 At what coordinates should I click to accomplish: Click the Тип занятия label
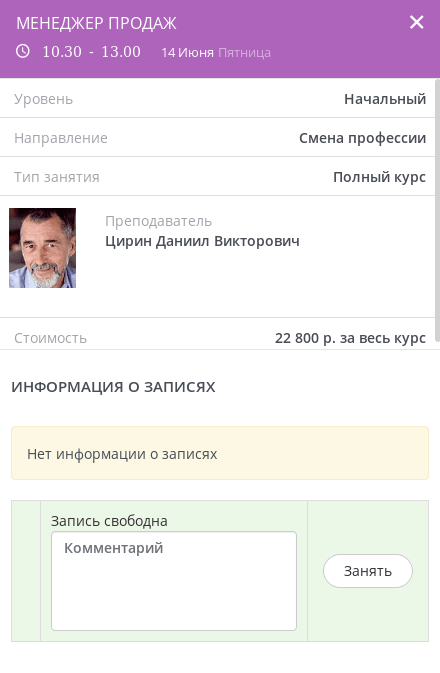click(57, 177)
